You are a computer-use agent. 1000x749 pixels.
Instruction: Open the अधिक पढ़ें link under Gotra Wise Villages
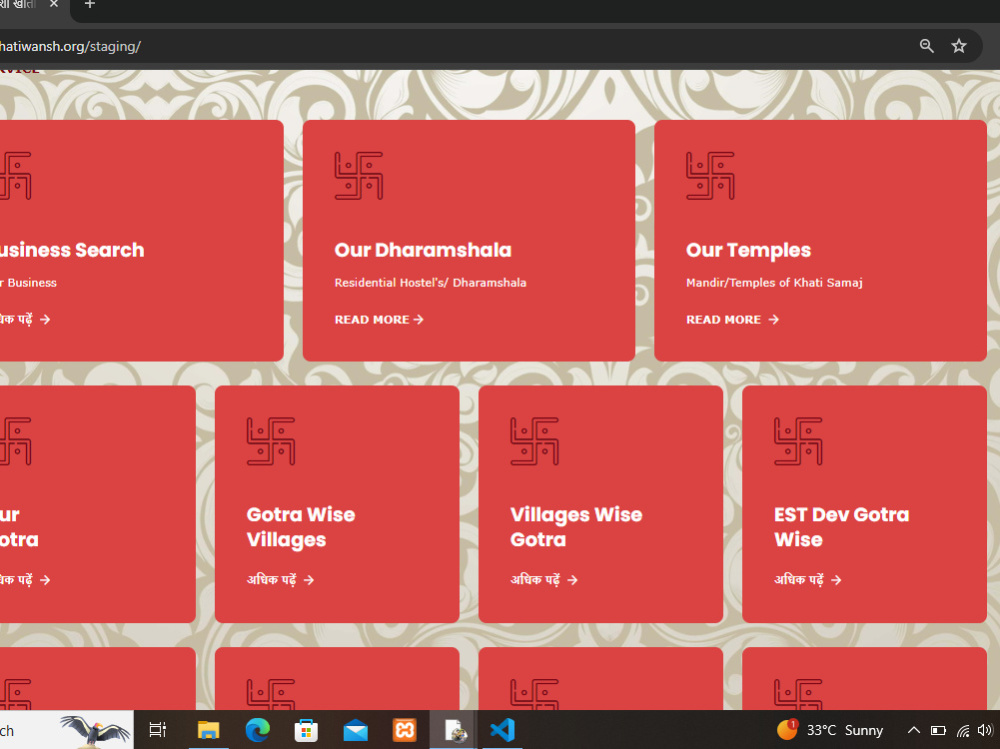point(280,579)
